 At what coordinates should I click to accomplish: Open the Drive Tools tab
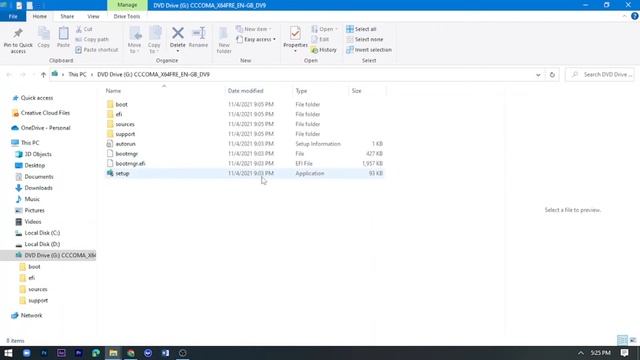127,16
